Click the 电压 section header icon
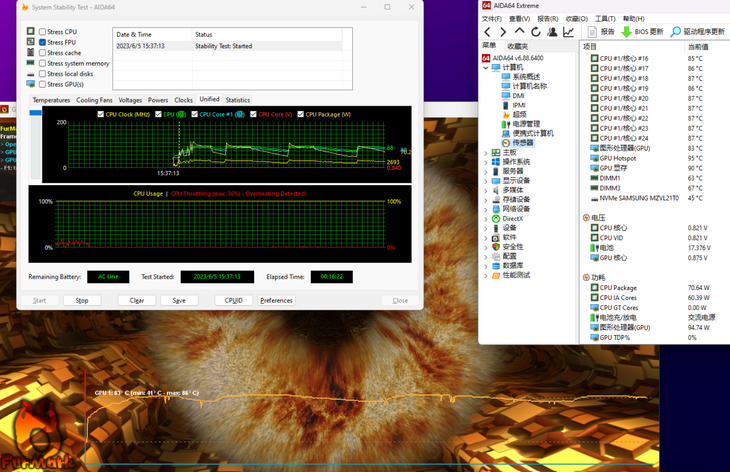The width and height of the screenshot is (730, 472). click(x=586, y=217)
